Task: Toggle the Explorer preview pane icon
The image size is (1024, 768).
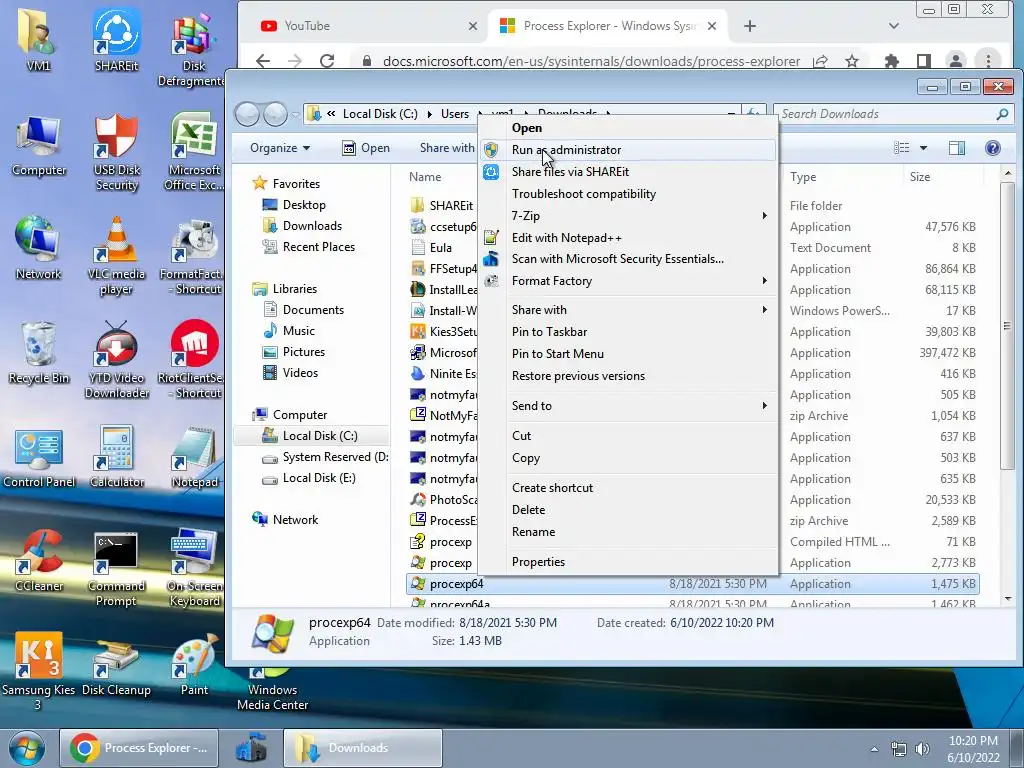Action: coord(957,148)
